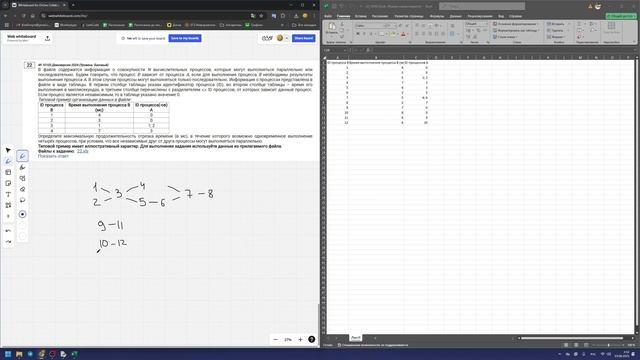Screen dimensions: 640x360
Task: Switch to the Данные ribbon tab
Action: click(456, 16)
